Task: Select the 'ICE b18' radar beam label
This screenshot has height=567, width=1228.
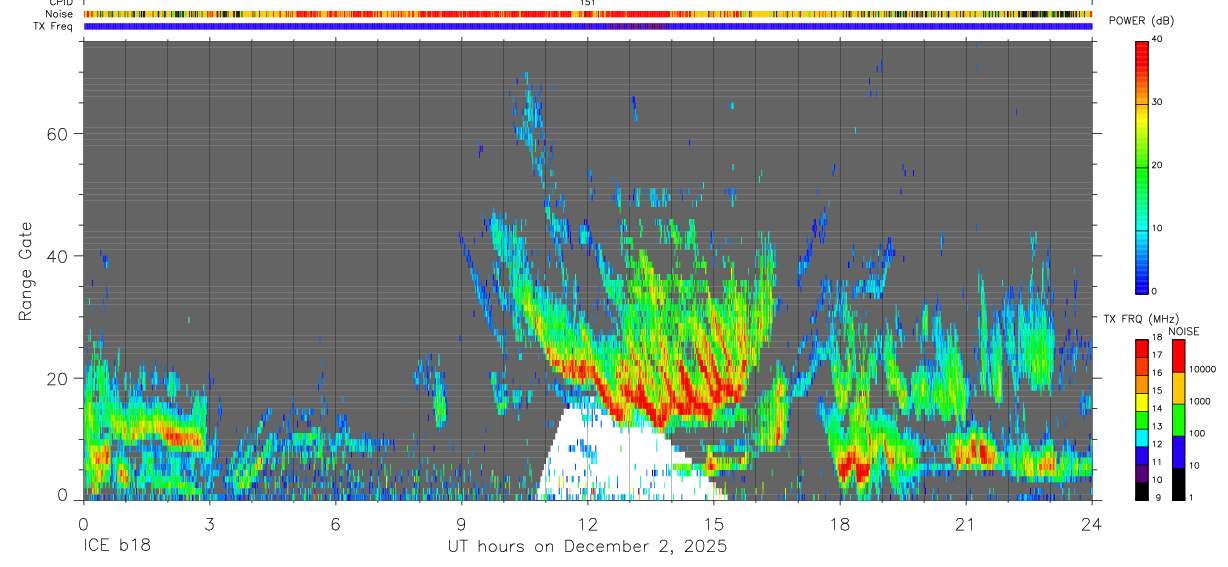Action: pyautogui.click(x=115, y=547)
